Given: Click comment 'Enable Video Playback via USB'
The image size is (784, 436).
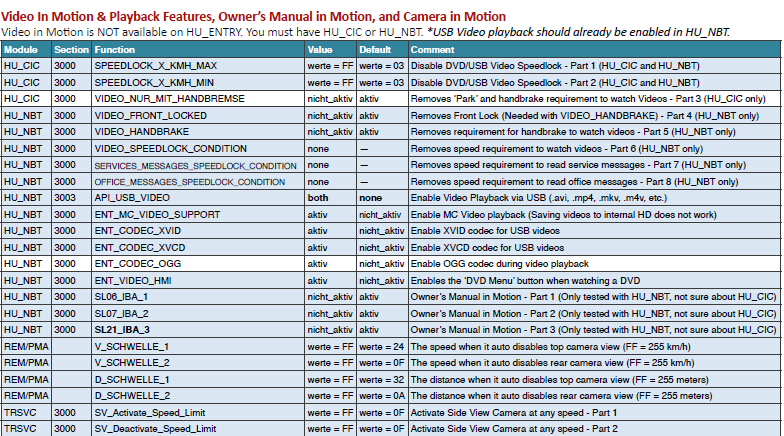Looking at the screenshot, I should pyautogui.click(x=538, y=198).
